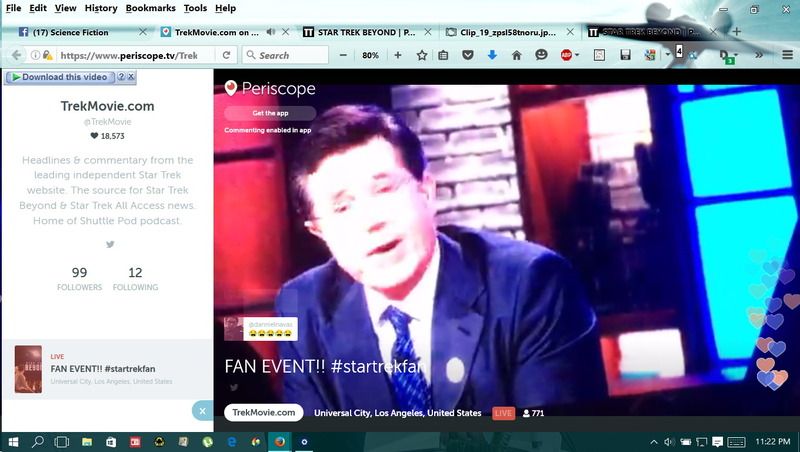
Task: Show hidden system tray icons
Action: pyautogui.click(x=654, y=442)
